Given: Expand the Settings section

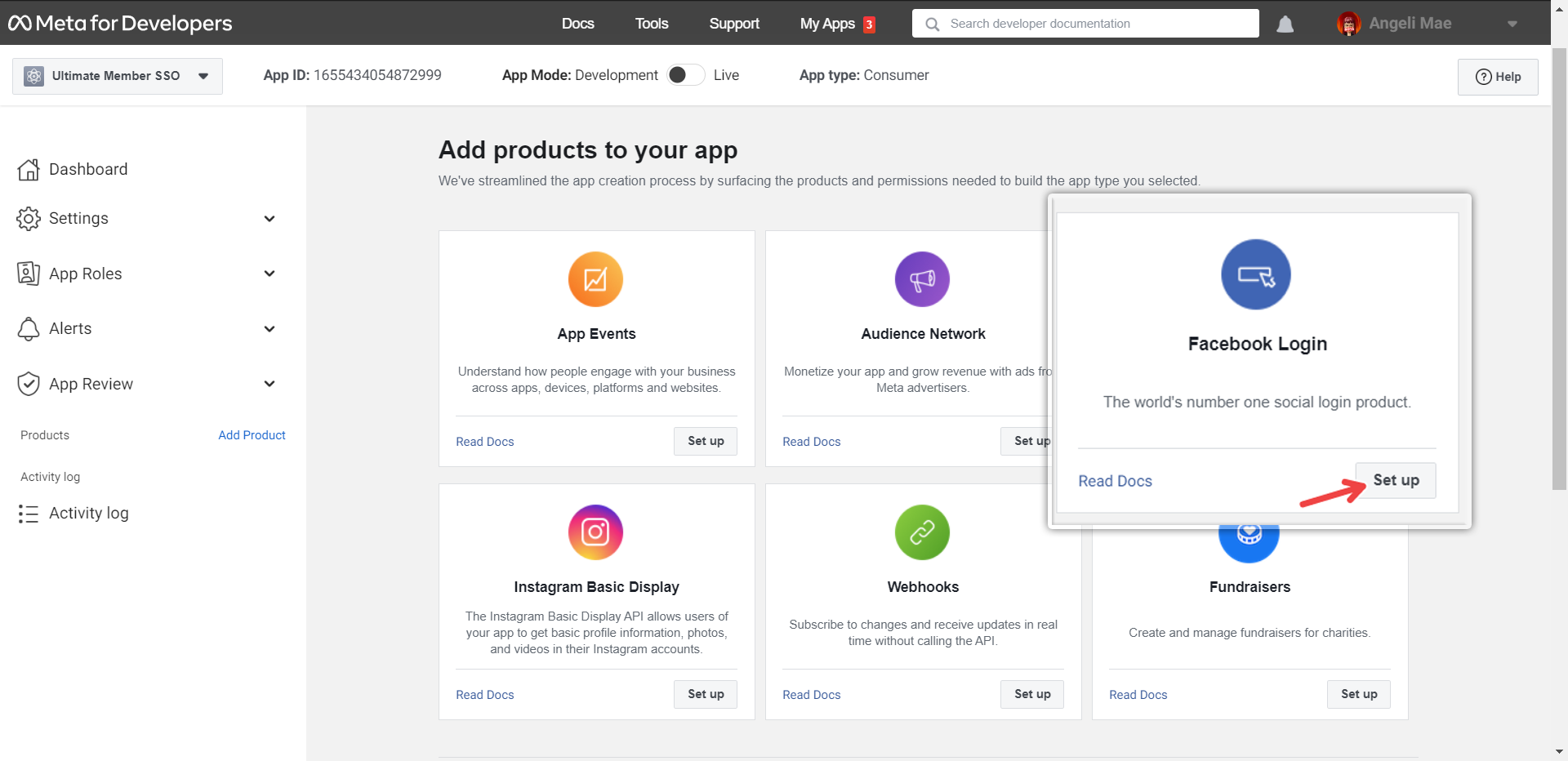Looking at the screenshot, I should pyautogui.click(x=269, y=218).
